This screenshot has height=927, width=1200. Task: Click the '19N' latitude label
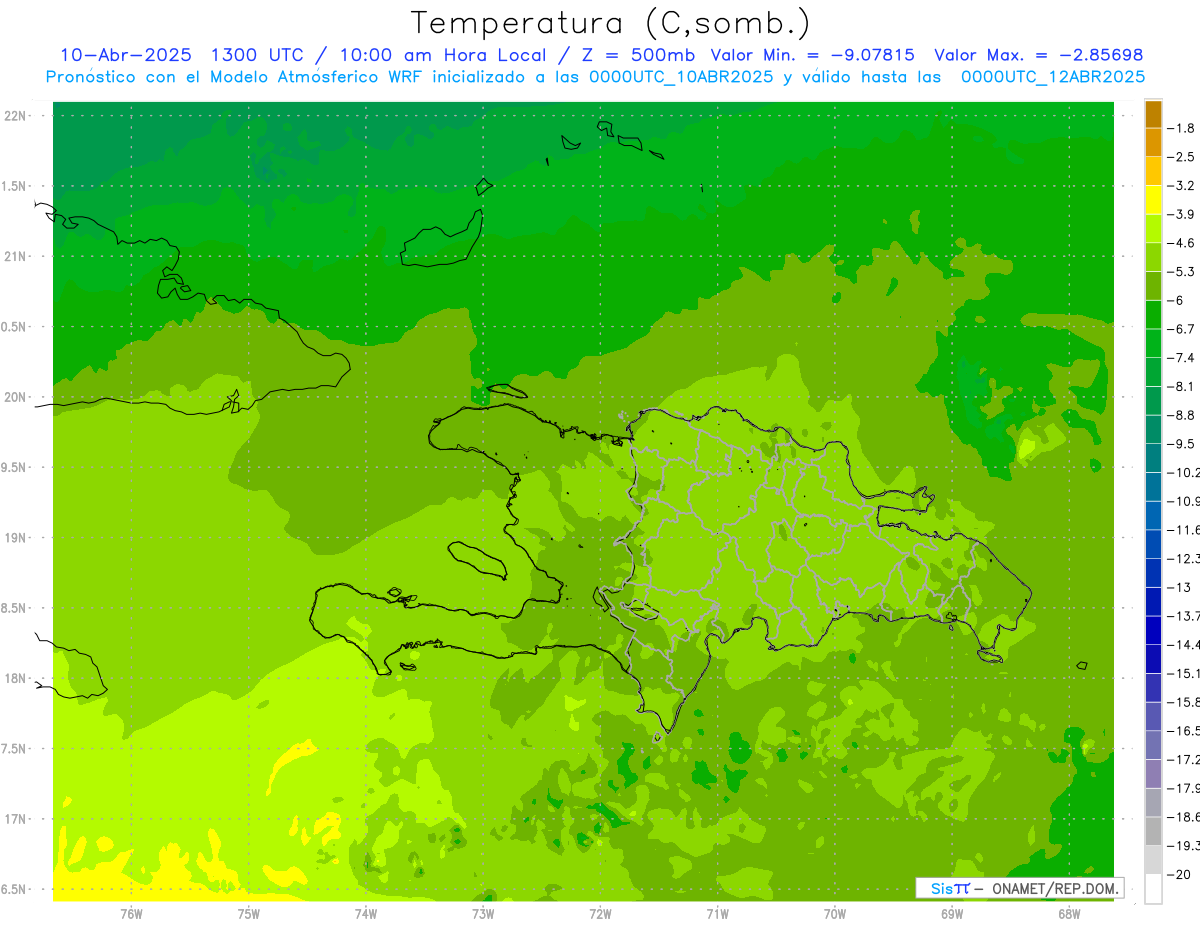click(17, 538)
